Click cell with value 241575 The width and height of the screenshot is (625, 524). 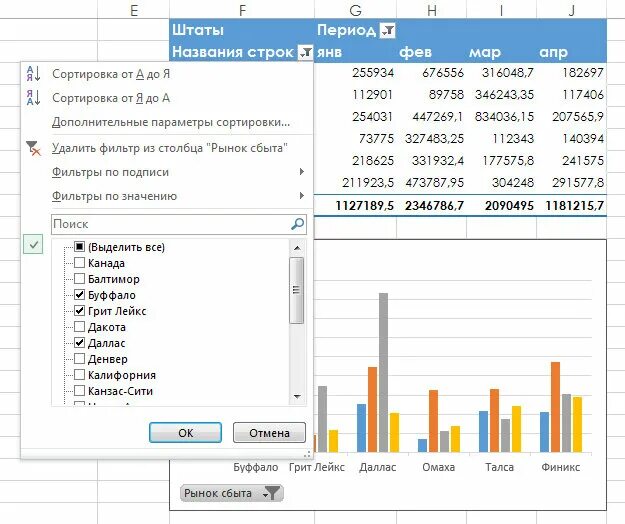point(572,160)
